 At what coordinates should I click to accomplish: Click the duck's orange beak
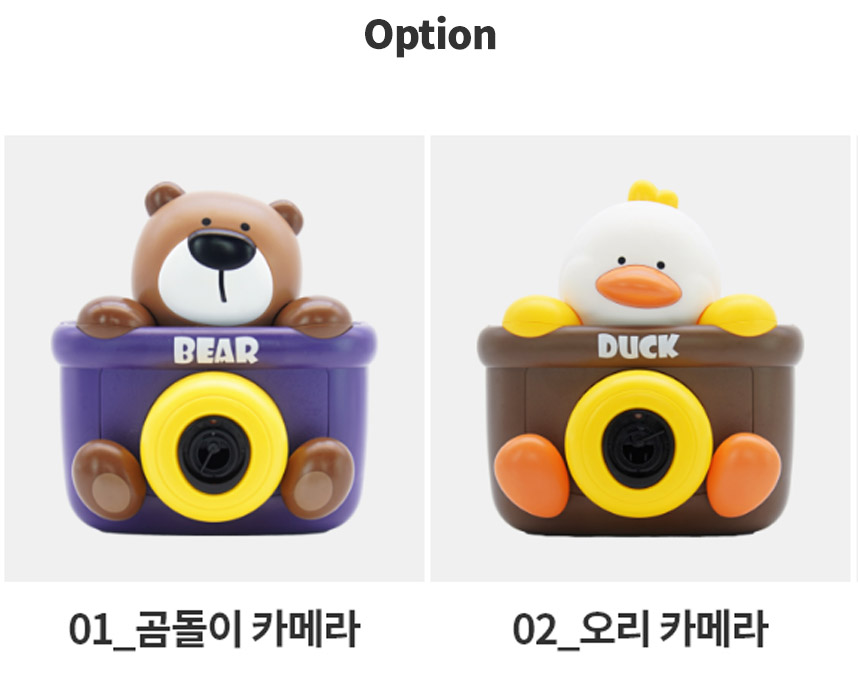point(638,286)
